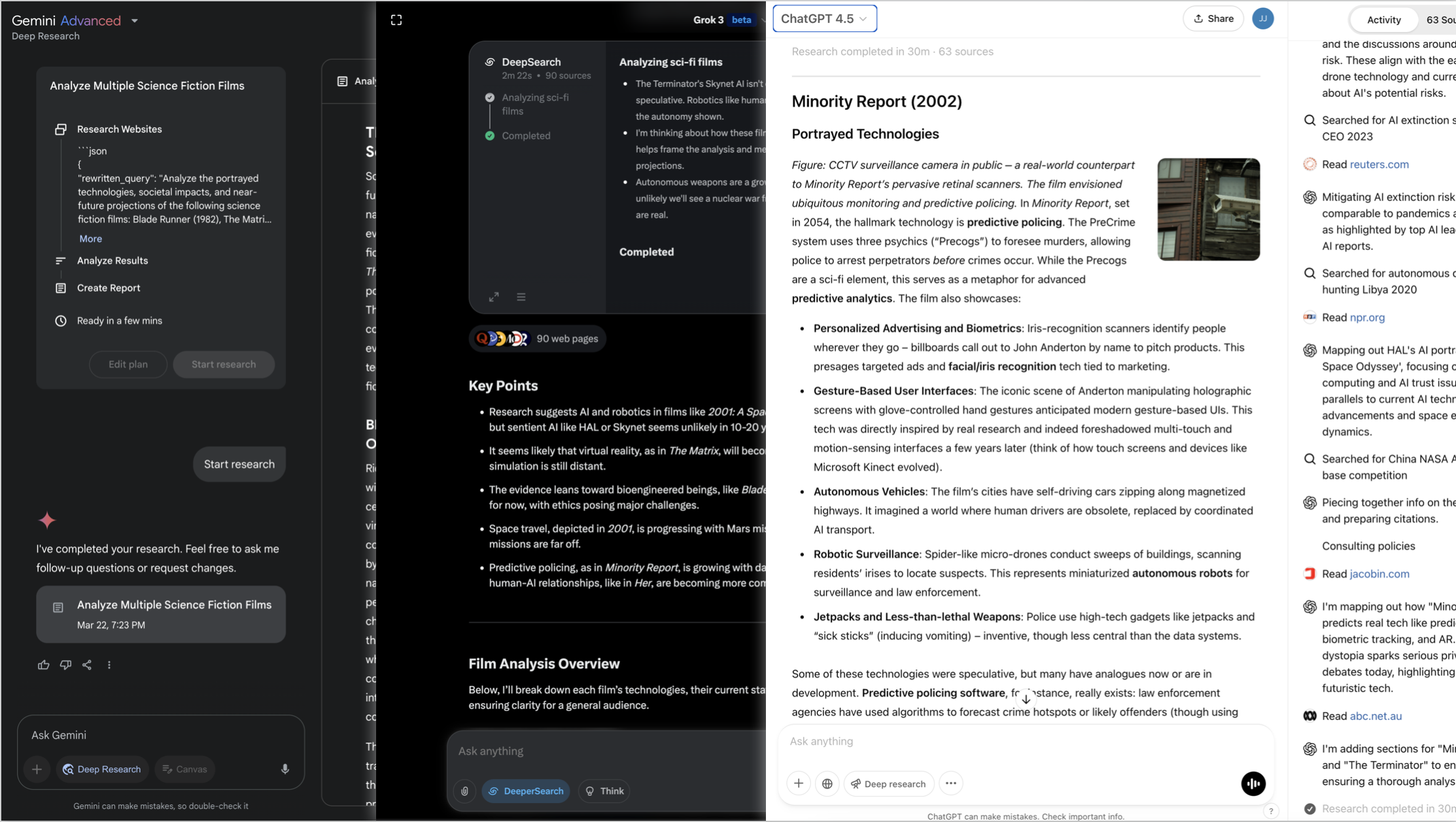Open Gemini Advanced model selector dropdown
Screen dimensions: 1456x822
(135, 20)
